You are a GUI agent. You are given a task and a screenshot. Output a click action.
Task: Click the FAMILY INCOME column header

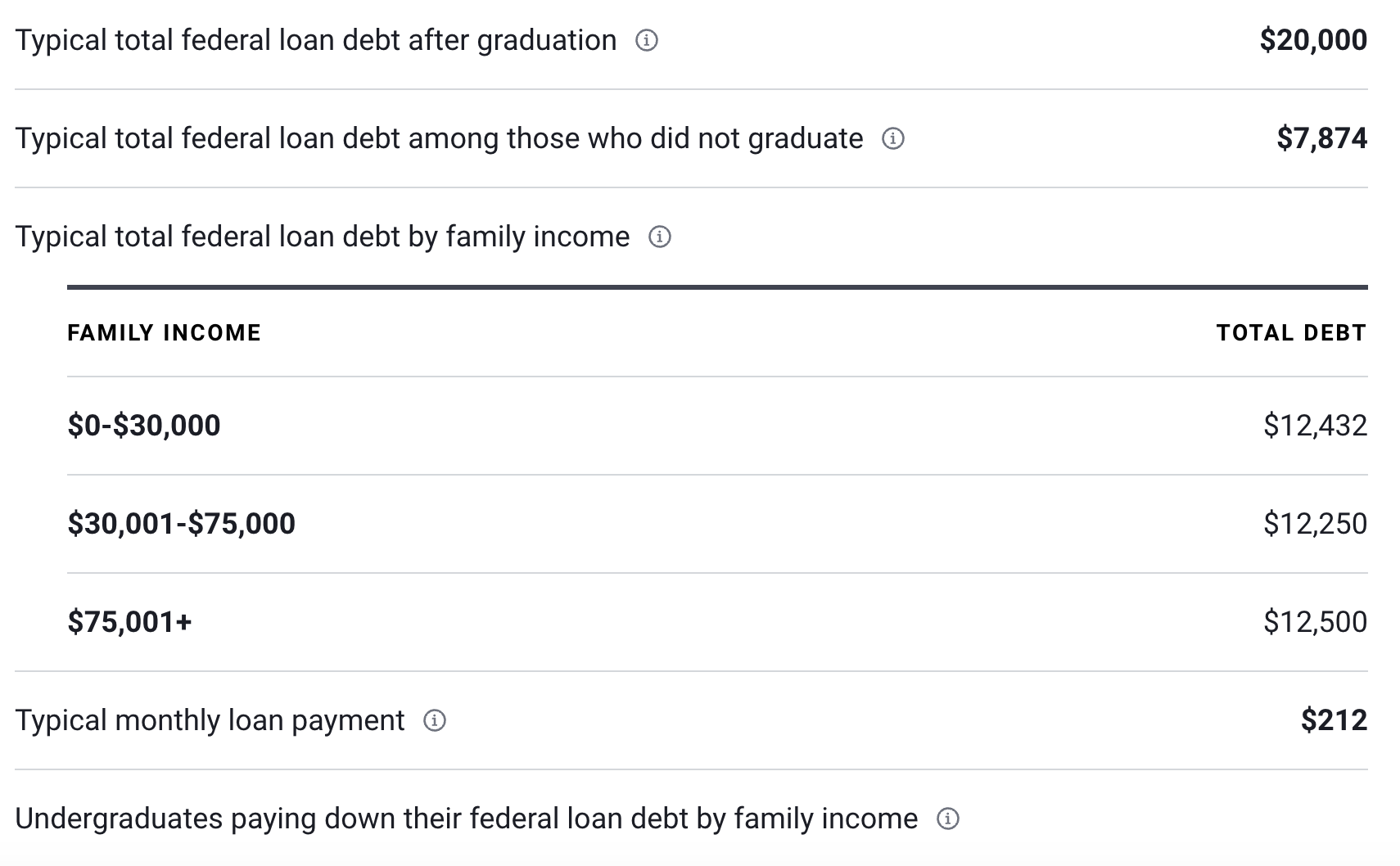[x=164, y=332]
